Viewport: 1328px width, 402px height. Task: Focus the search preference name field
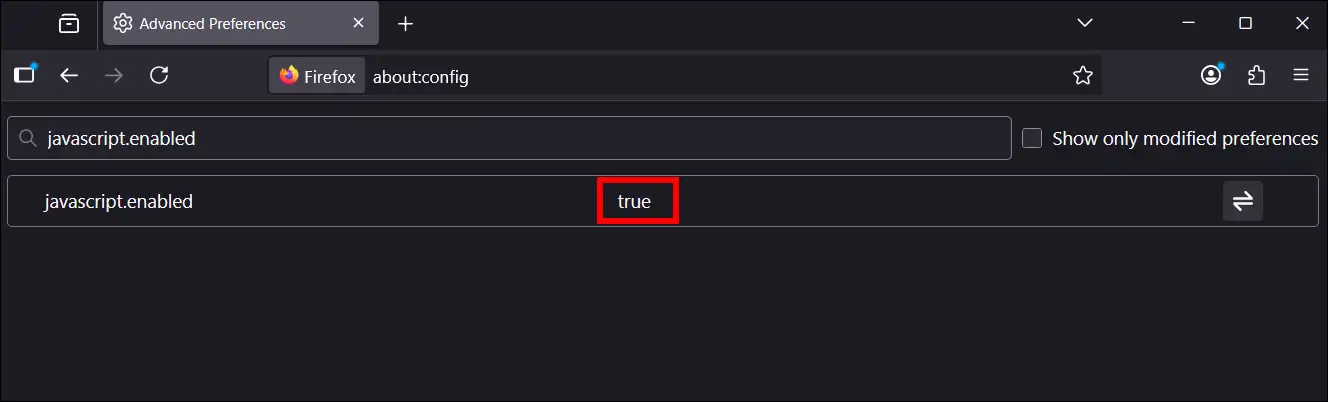point(520,139)
